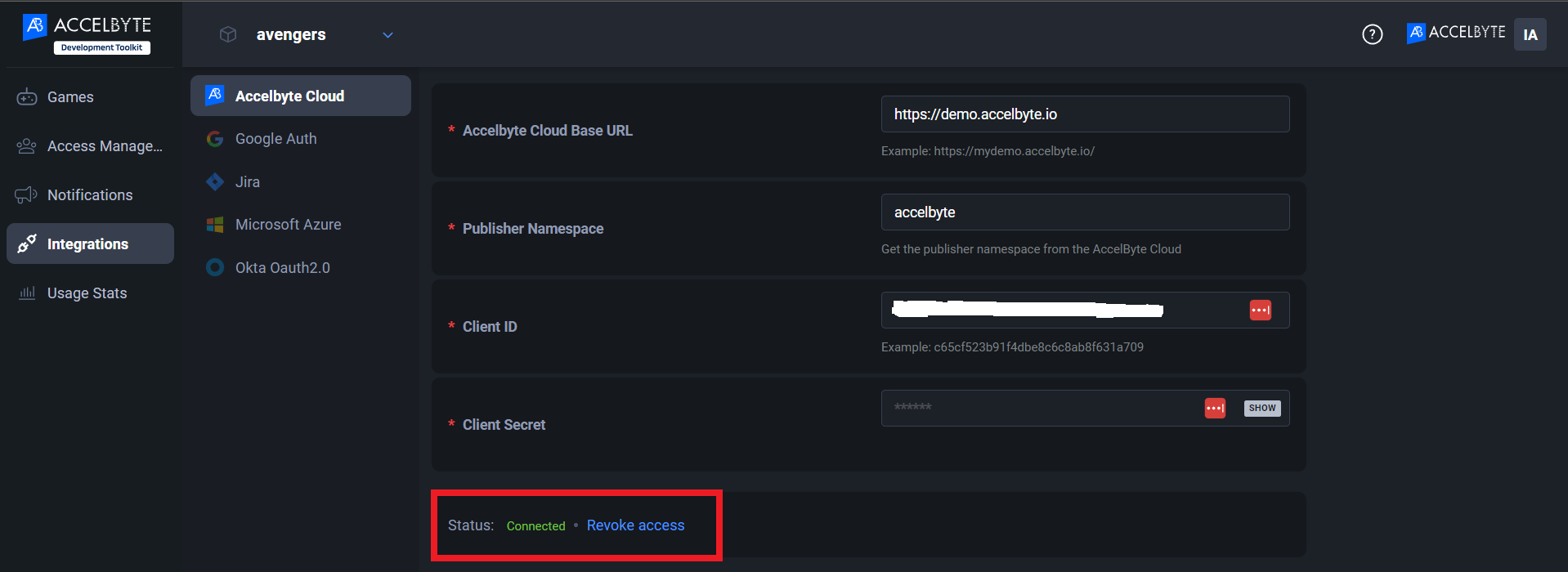
Task: Click the green Connected status text
Action: tap(535, 526)
